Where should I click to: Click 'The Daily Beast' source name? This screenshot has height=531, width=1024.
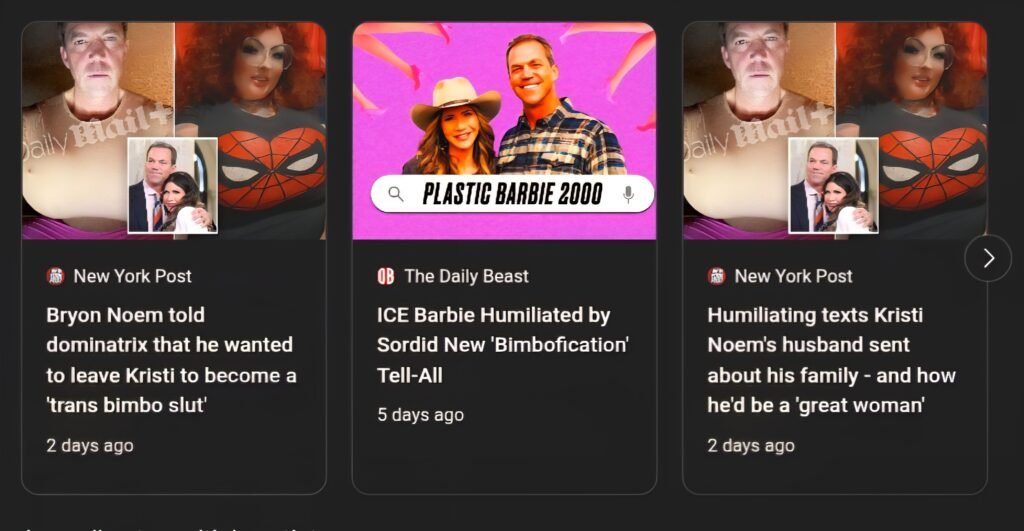pos(466,276)
